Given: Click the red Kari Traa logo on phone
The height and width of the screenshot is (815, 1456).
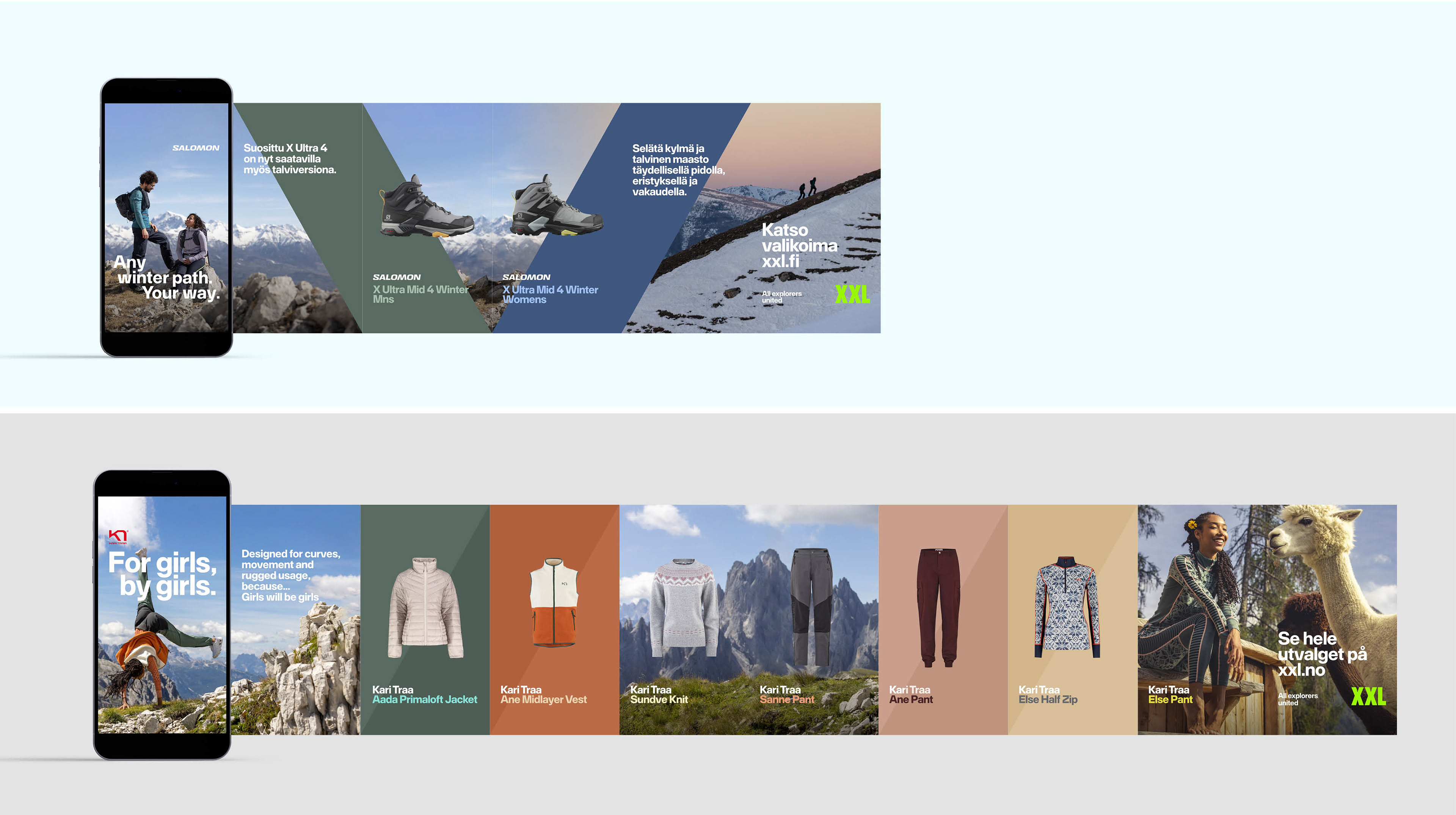Looking at the screenshot, I should click(x=118, y=536).
